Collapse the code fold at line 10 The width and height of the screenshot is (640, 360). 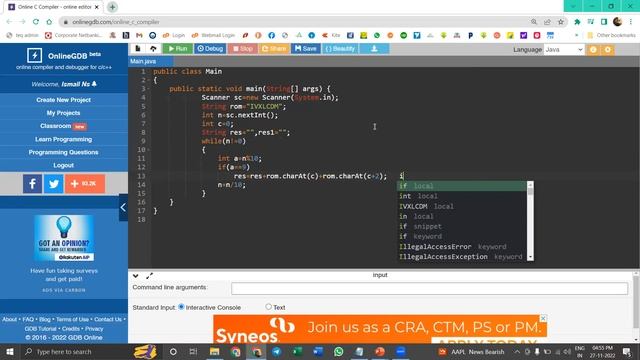[x=149, y=150]
